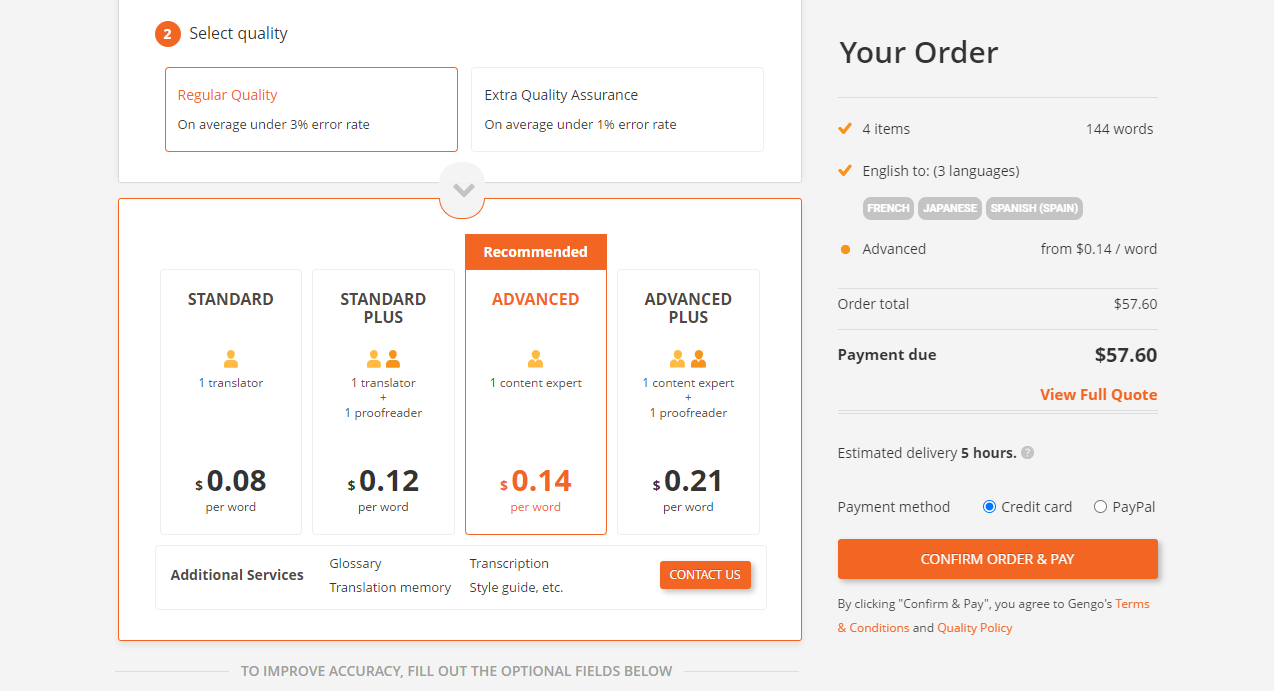Click Contact Us for additional services
Screen dimensions: 1274x691
click(705, 575)
